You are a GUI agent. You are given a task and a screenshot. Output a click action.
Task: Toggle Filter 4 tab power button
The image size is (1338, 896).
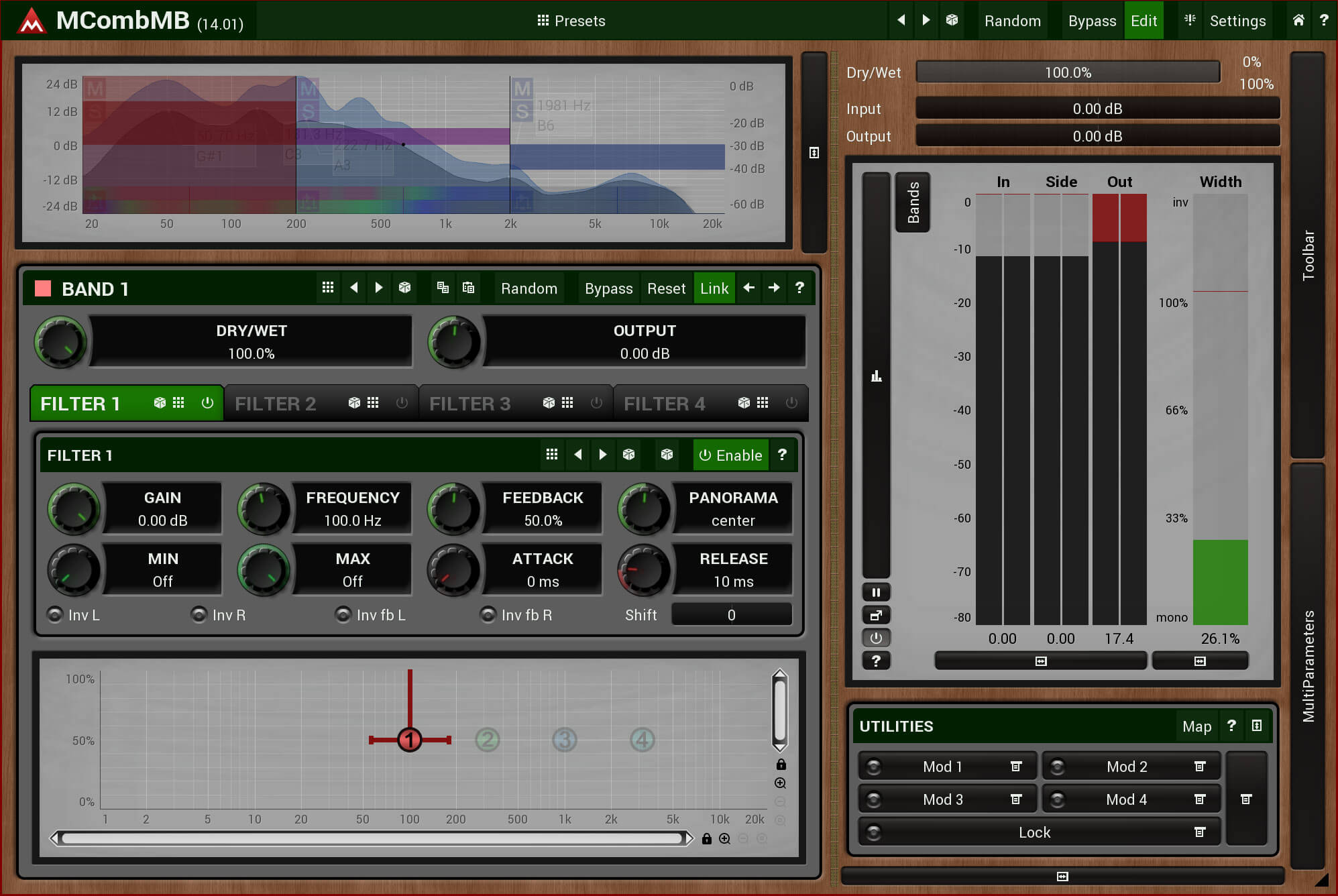coord(791,403)
